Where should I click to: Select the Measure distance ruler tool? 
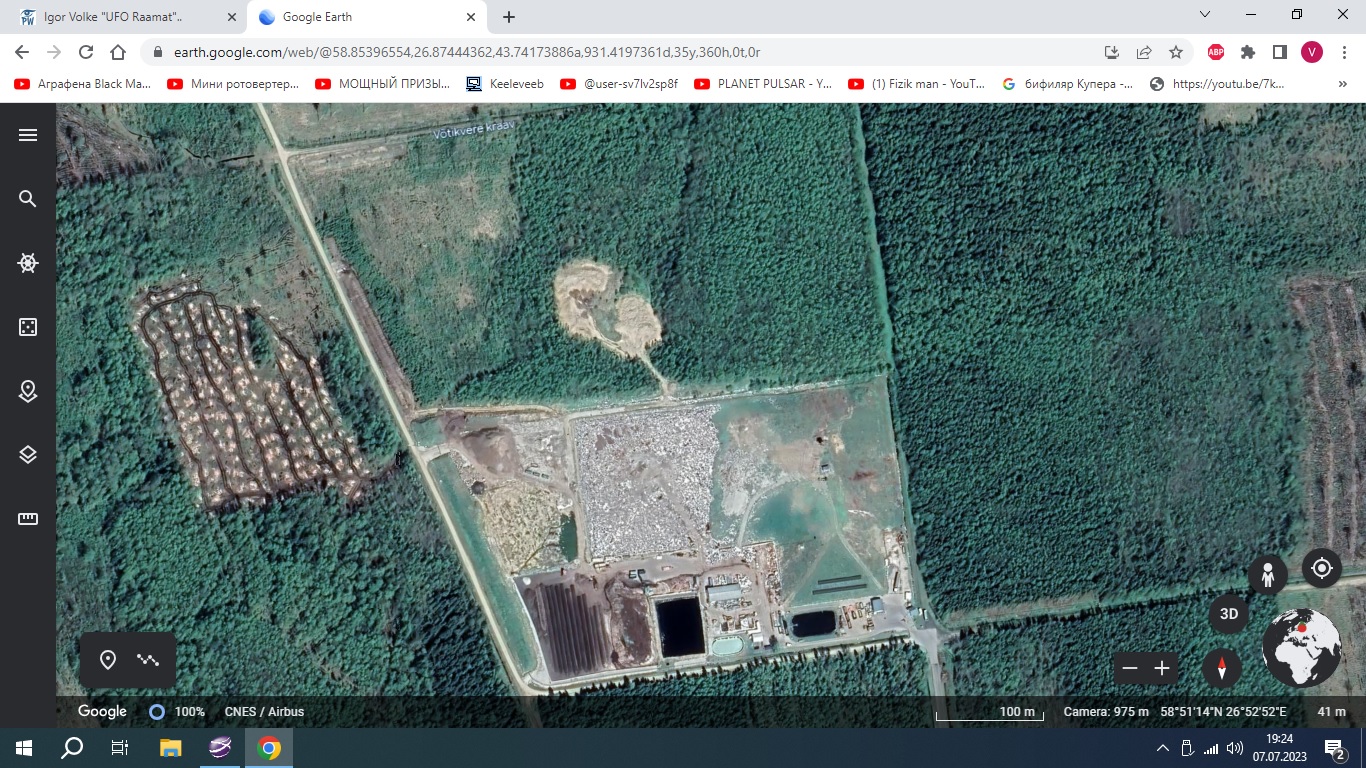point(28,519)
